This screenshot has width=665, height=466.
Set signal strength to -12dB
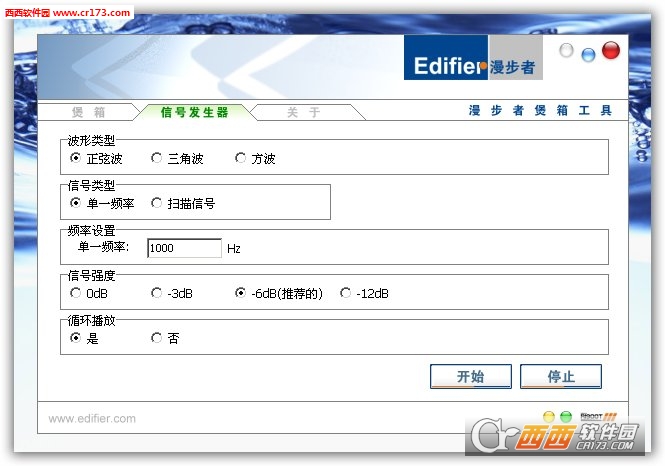364,293
